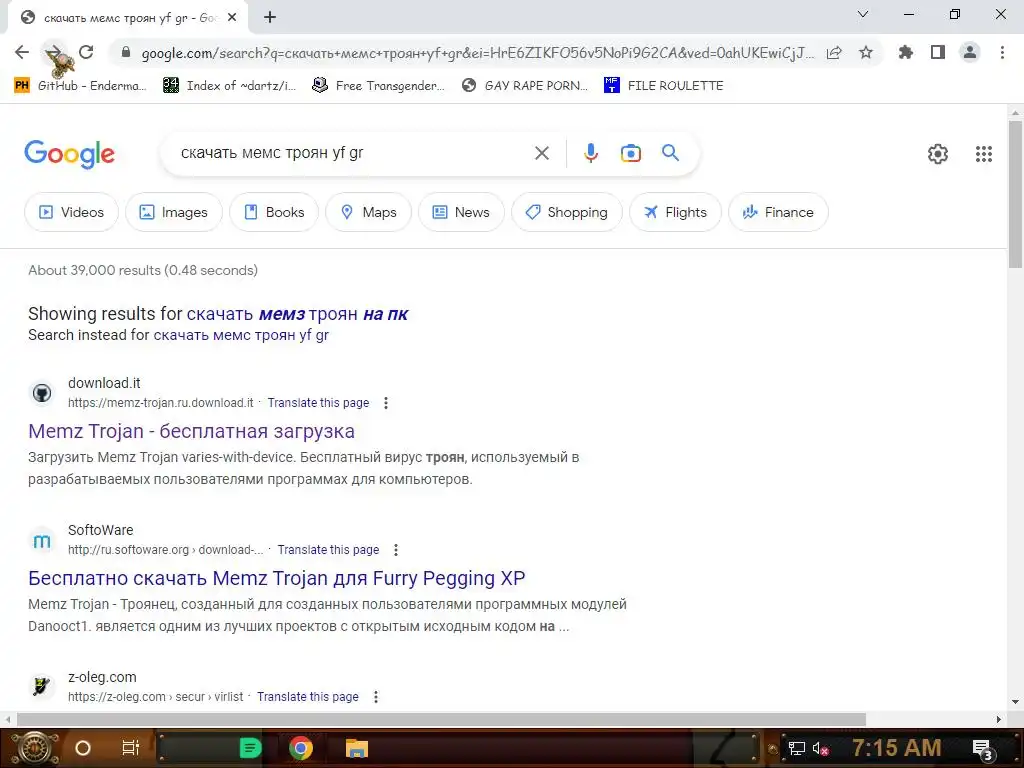Open the Index of ~dartz bookmark

[x=229, y=86]
